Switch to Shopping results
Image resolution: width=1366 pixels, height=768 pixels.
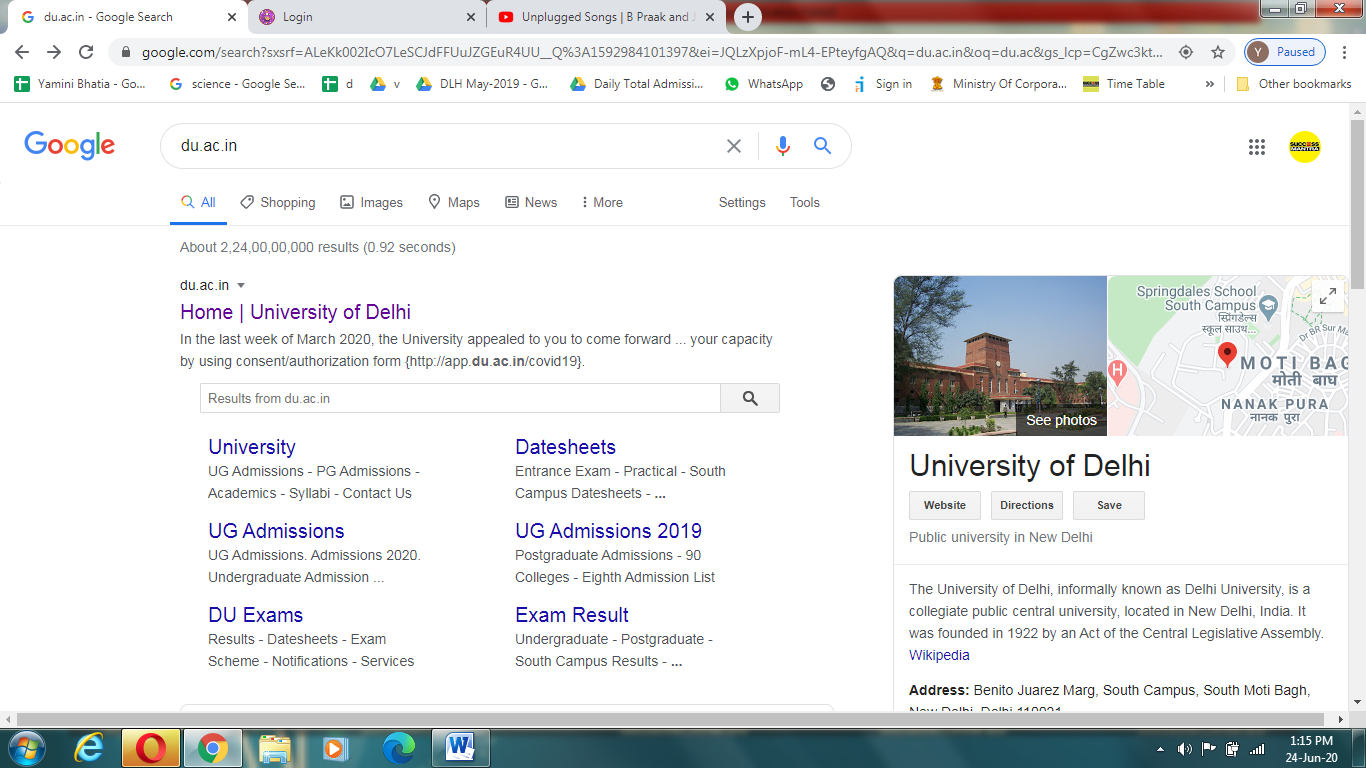[x=278, y=202]
